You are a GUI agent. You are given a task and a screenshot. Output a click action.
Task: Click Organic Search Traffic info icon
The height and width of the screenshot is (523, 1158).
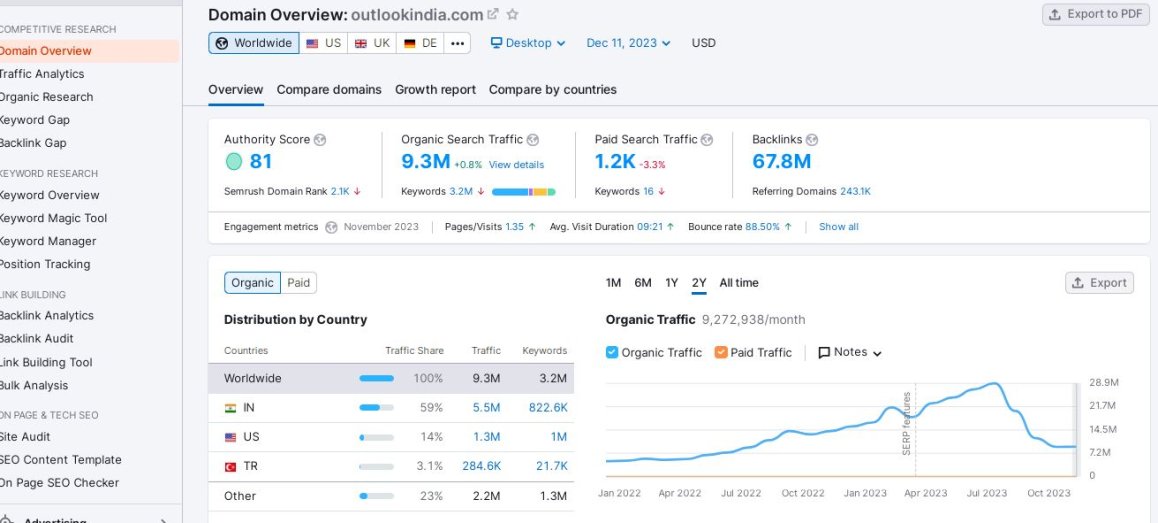pos(532,140)
